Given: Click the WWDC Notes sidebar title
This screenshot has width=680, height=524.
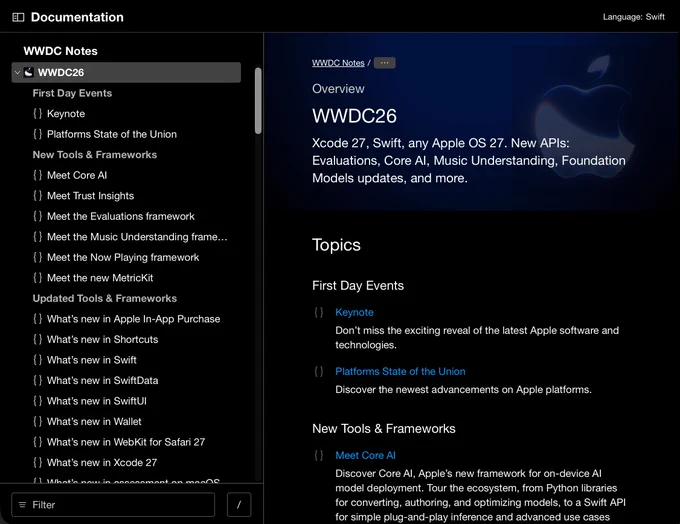Looking at the screenshot, I should (60, 51).
